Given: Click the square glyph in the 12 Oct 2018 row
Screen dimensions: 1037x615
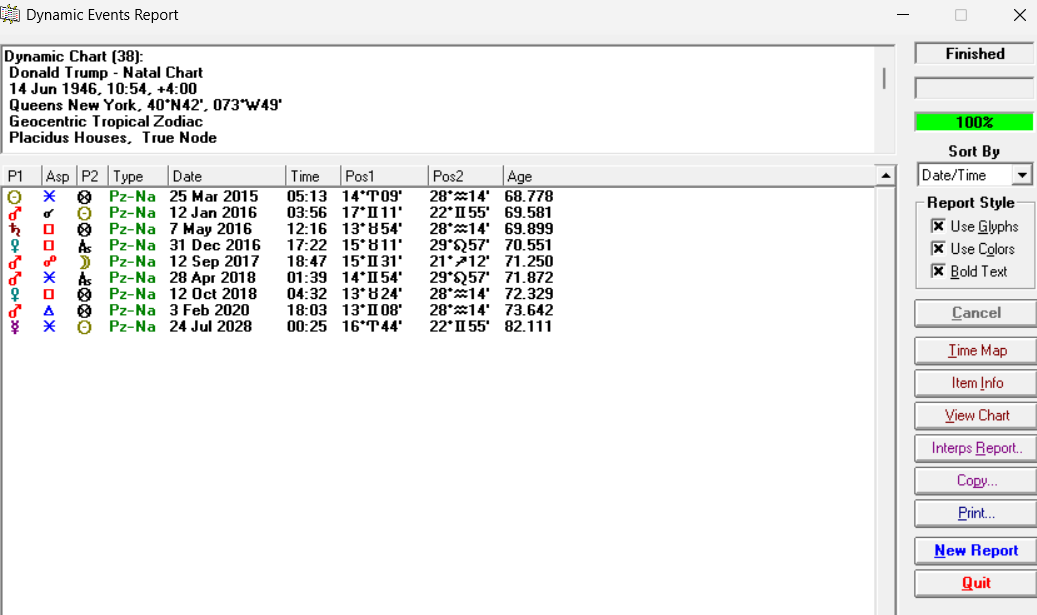Looking at the screenshot, I should (49, 294).
